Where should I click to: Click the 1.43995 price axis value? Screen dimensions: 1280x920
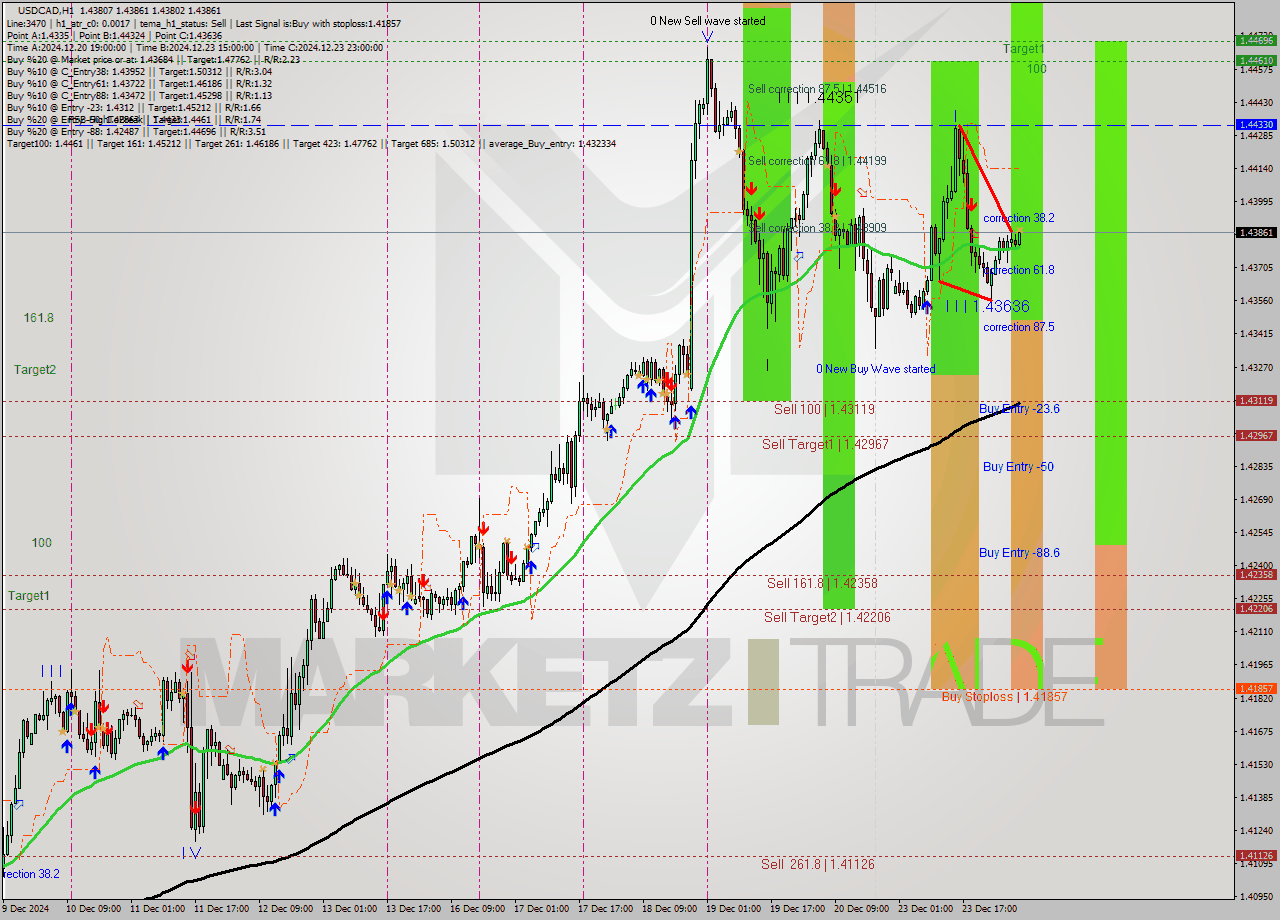point(1256,201)
